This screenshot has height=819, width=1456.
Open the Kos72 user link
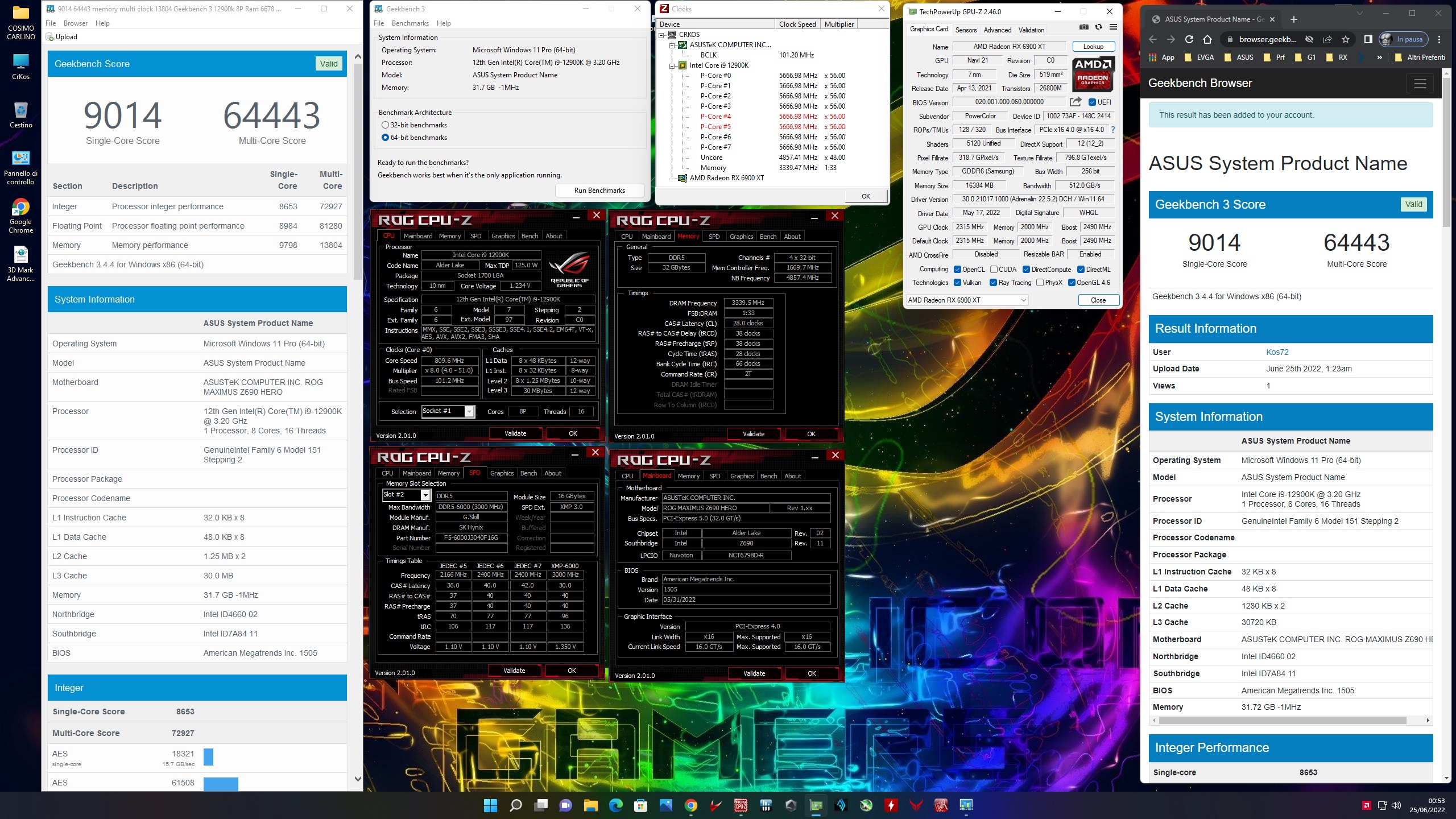point(1277,352)
